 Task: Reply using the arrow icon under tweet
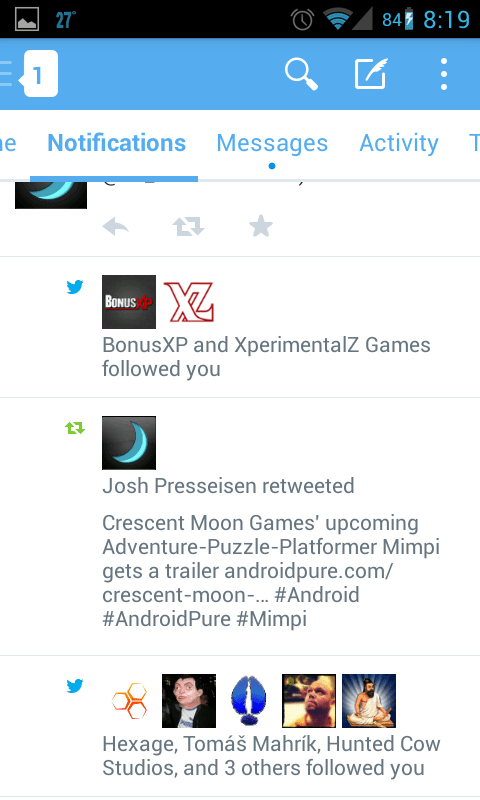click(115, 226)
